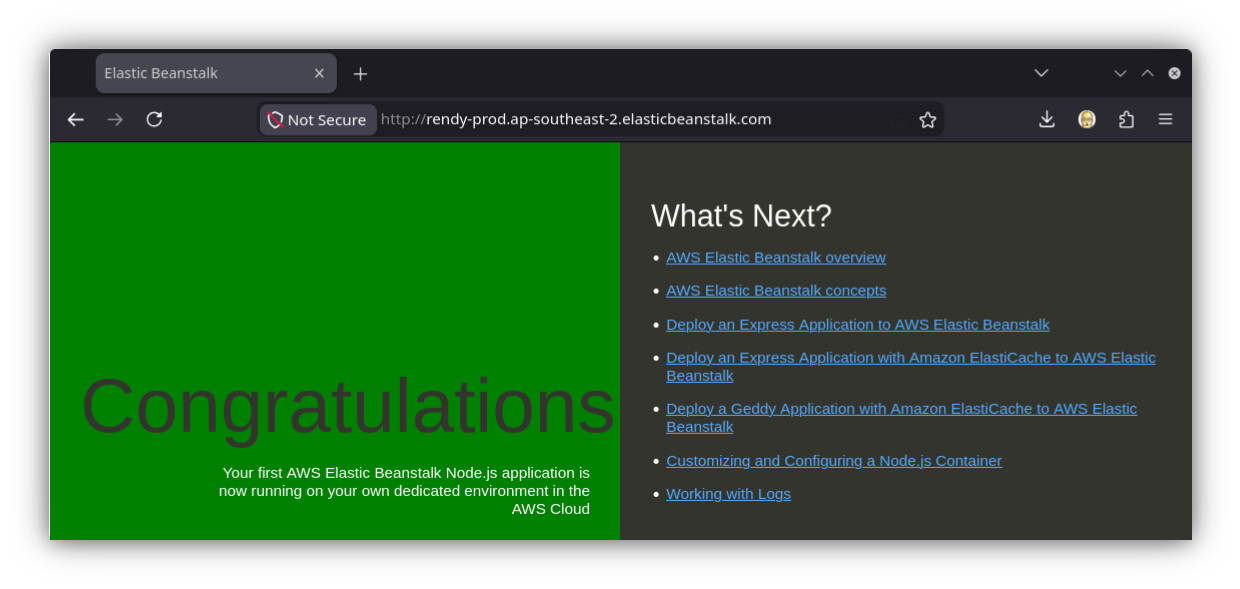Open the downloads panel
Screen dimensions: 1240x589
[1047, 120]
